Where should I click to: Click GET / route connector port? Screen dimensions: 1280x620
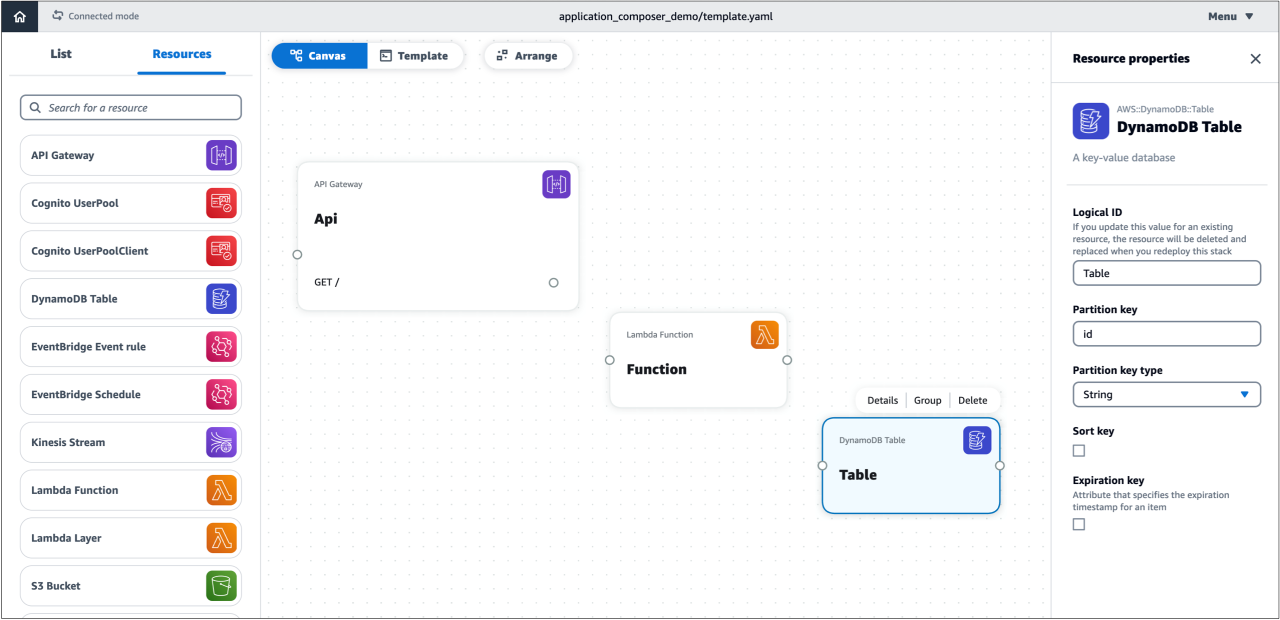(554, 283)
